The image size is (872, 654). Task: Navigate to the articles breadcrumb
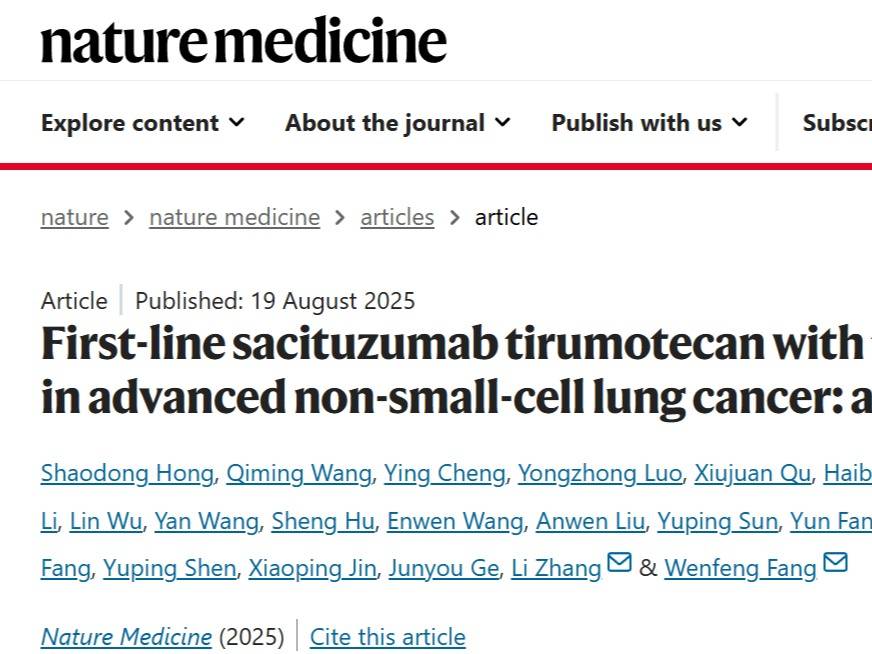point(397,217)
